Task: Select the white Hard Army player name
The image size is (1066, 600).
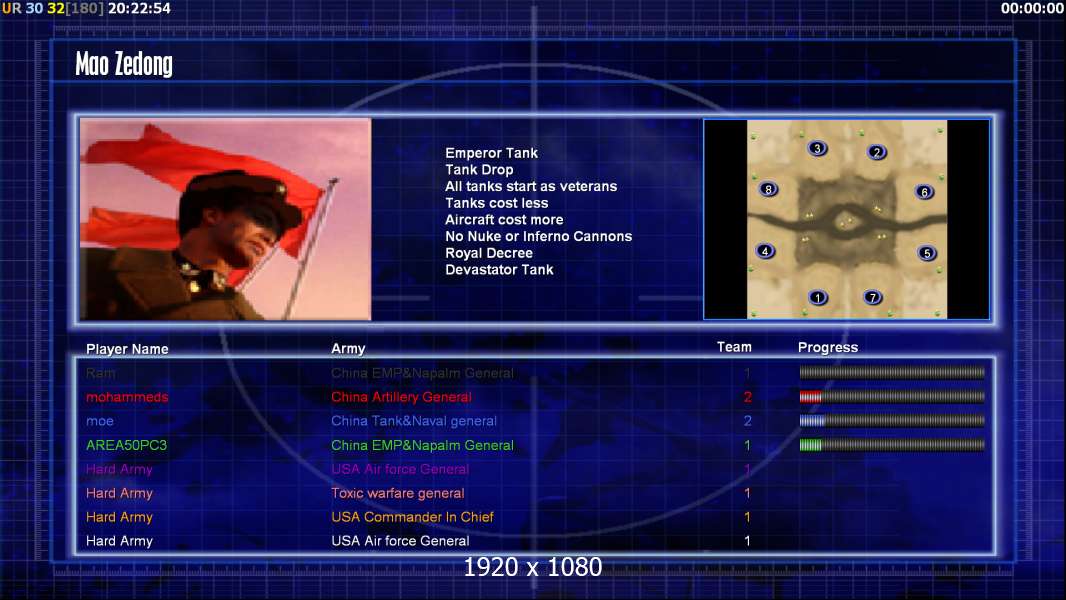Action: 119,542
